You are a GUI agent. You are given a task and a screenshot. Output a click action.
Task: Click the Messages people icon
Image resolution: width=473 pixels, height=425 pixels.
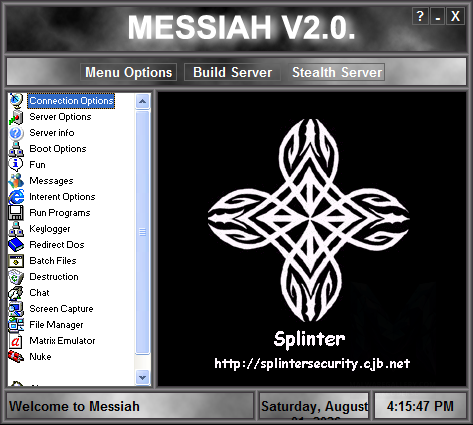[16, 181]
